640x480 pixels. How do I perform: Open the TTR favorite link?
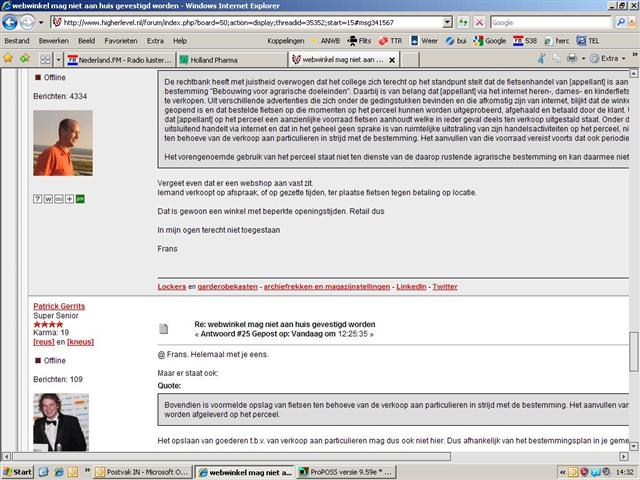[390, 41]
